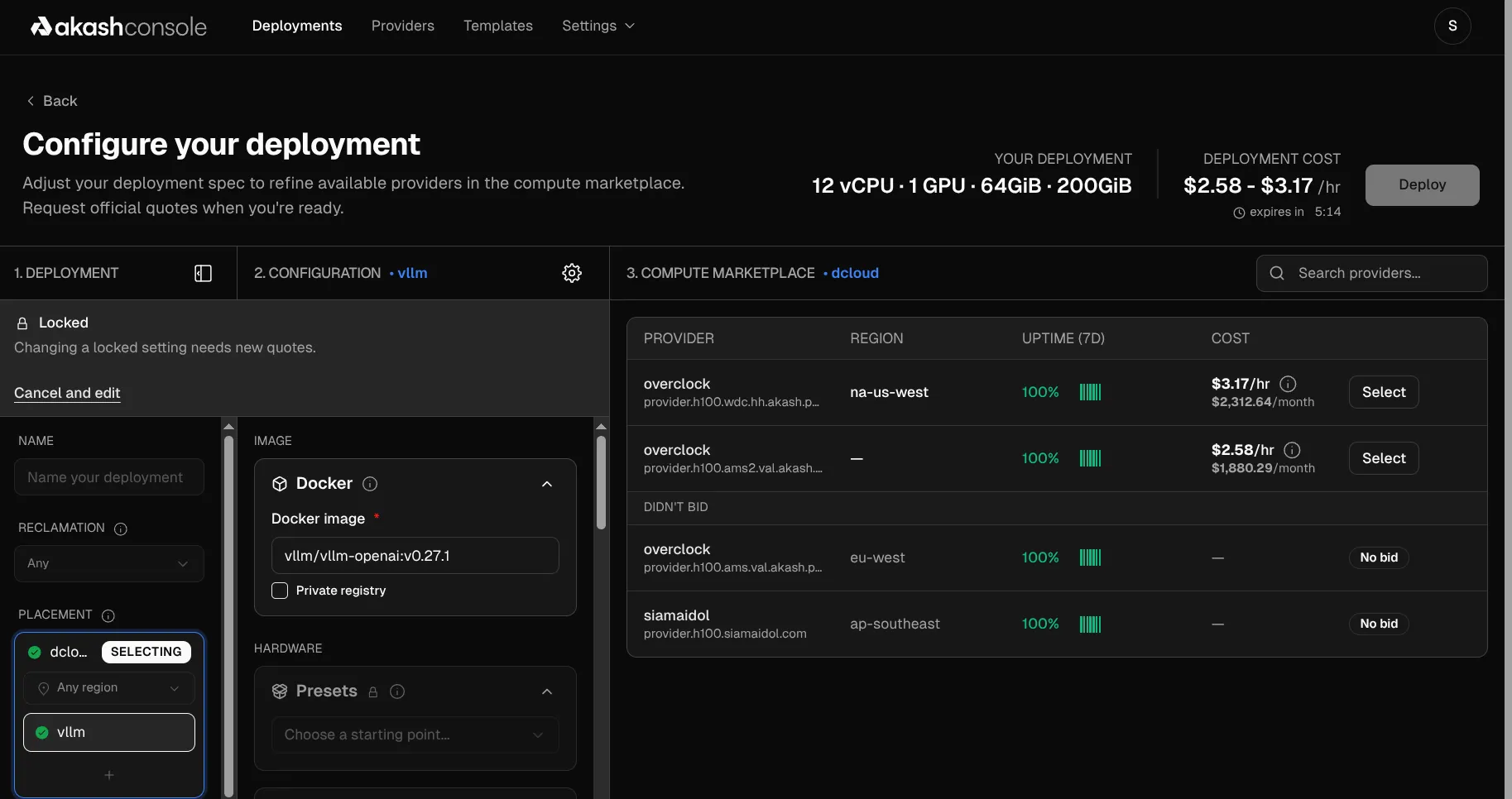Click the Placement info icon
The image size is (1512, 799).
[x=108, y=615]
